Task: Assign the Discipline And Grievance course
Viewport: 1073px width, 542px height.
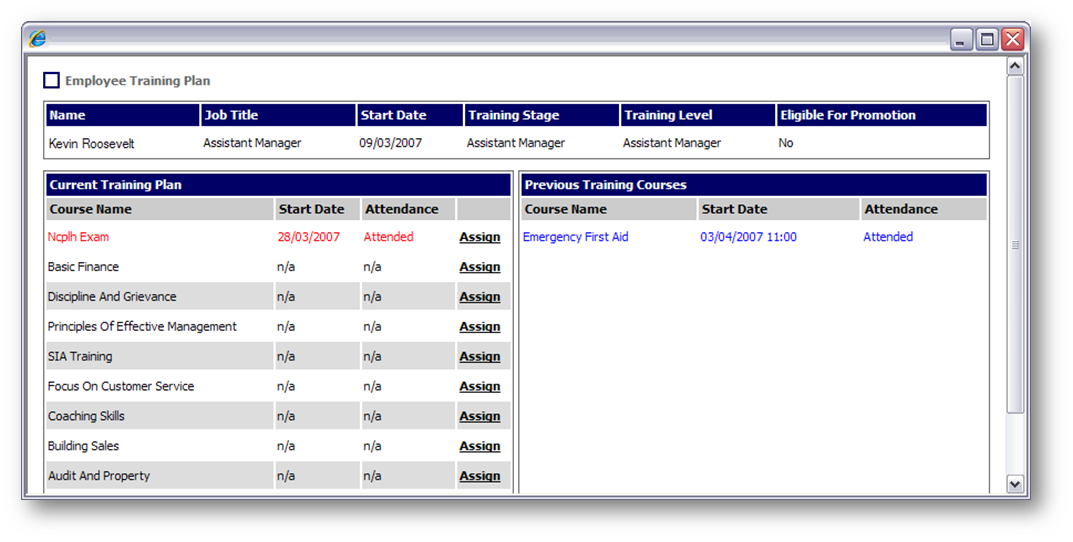Action: [479, 297]
